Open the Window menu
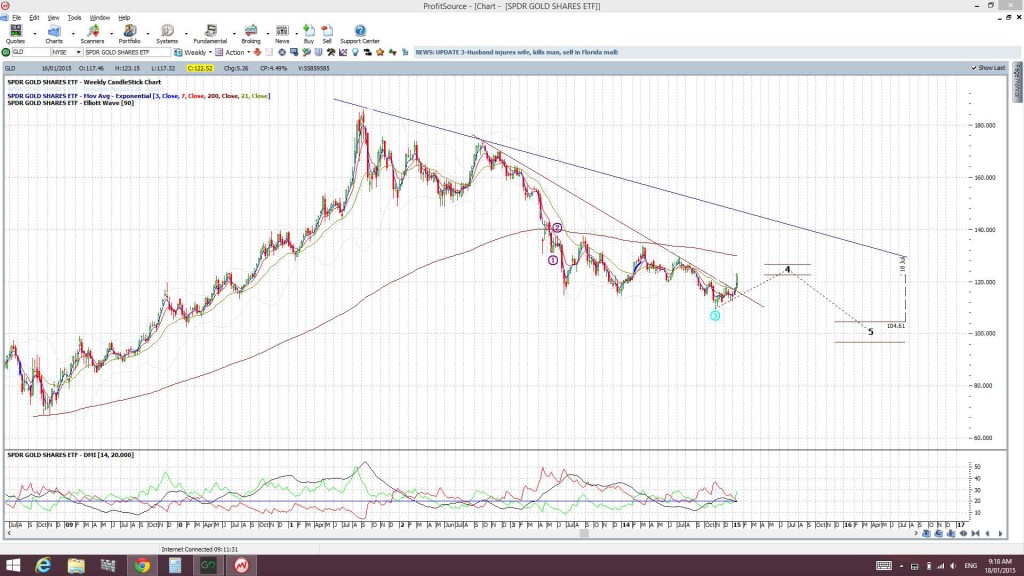This screenshot has height=576, width=1024. 99,18
